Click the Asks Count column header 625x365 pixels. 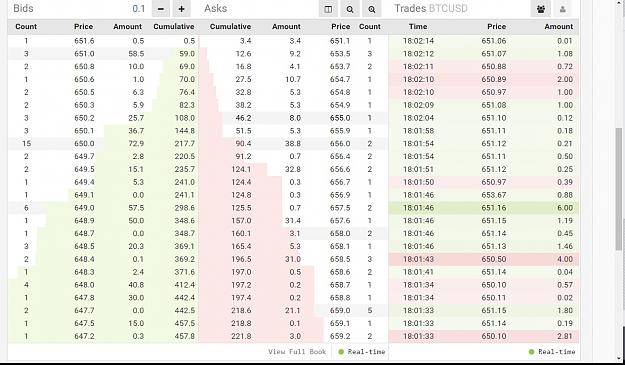tap(369, 27)
